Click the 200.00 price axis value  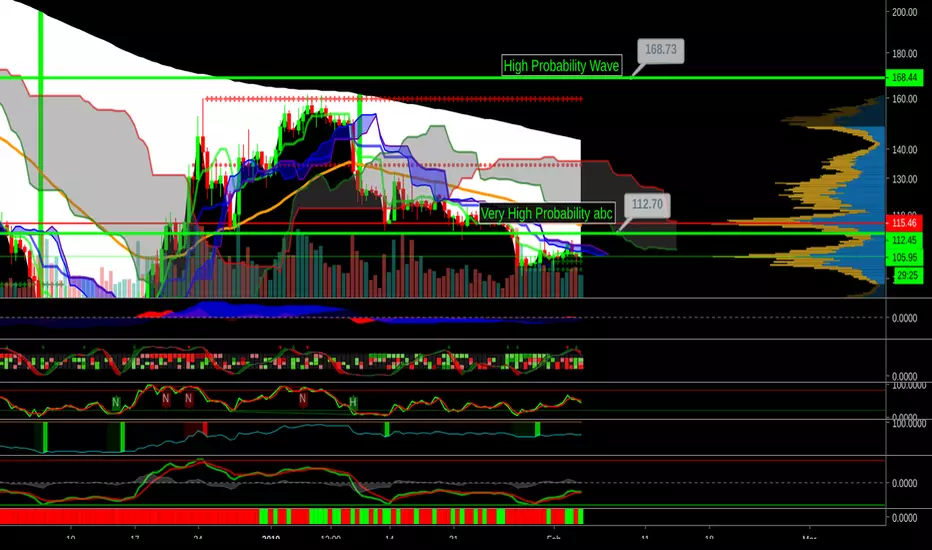tap(904, 12)
